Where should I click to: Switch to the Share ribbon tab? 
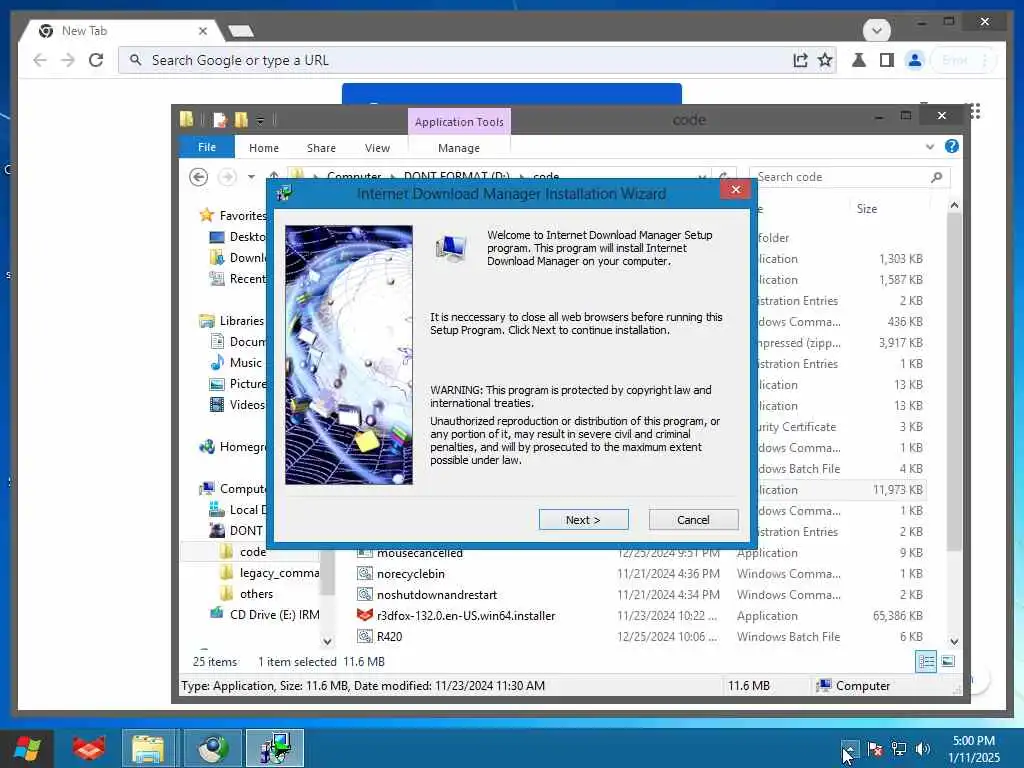coord(321,148)
